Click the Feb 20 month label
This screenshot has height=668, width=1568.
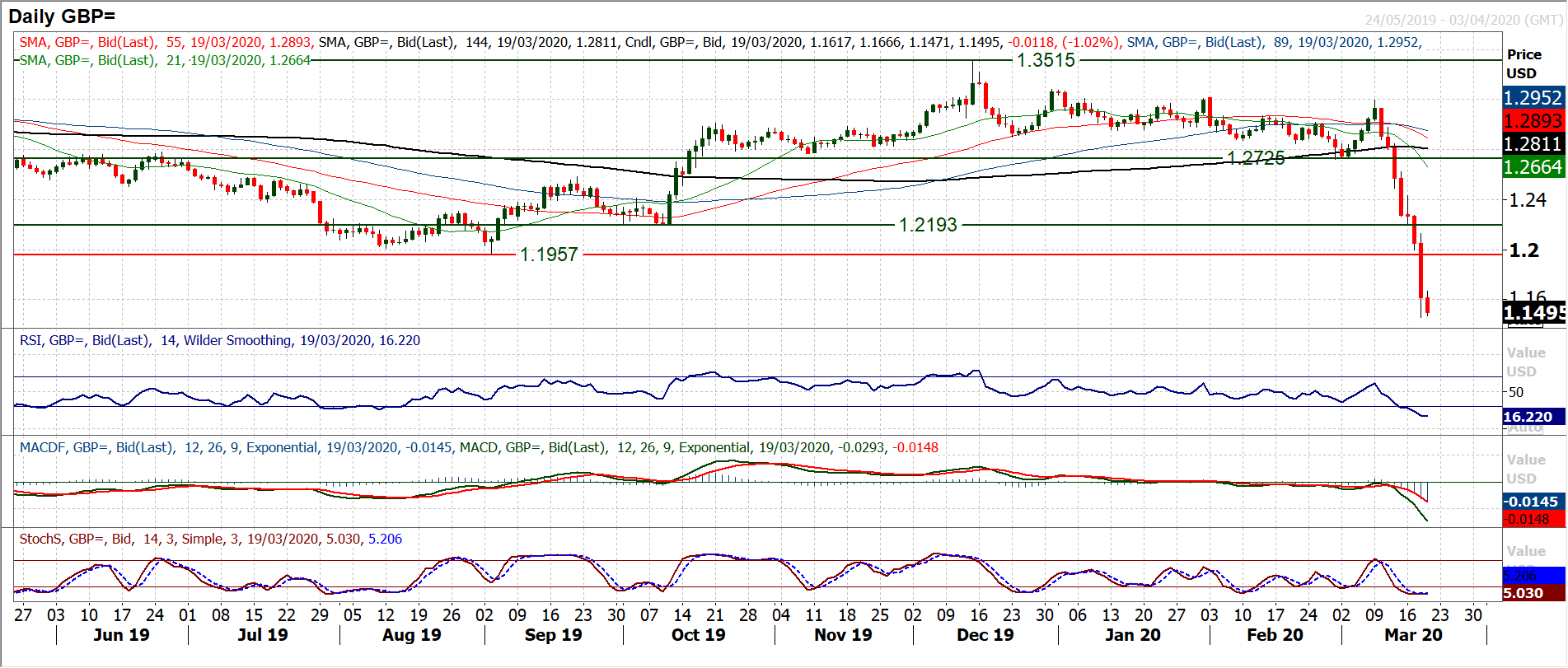1275,635
